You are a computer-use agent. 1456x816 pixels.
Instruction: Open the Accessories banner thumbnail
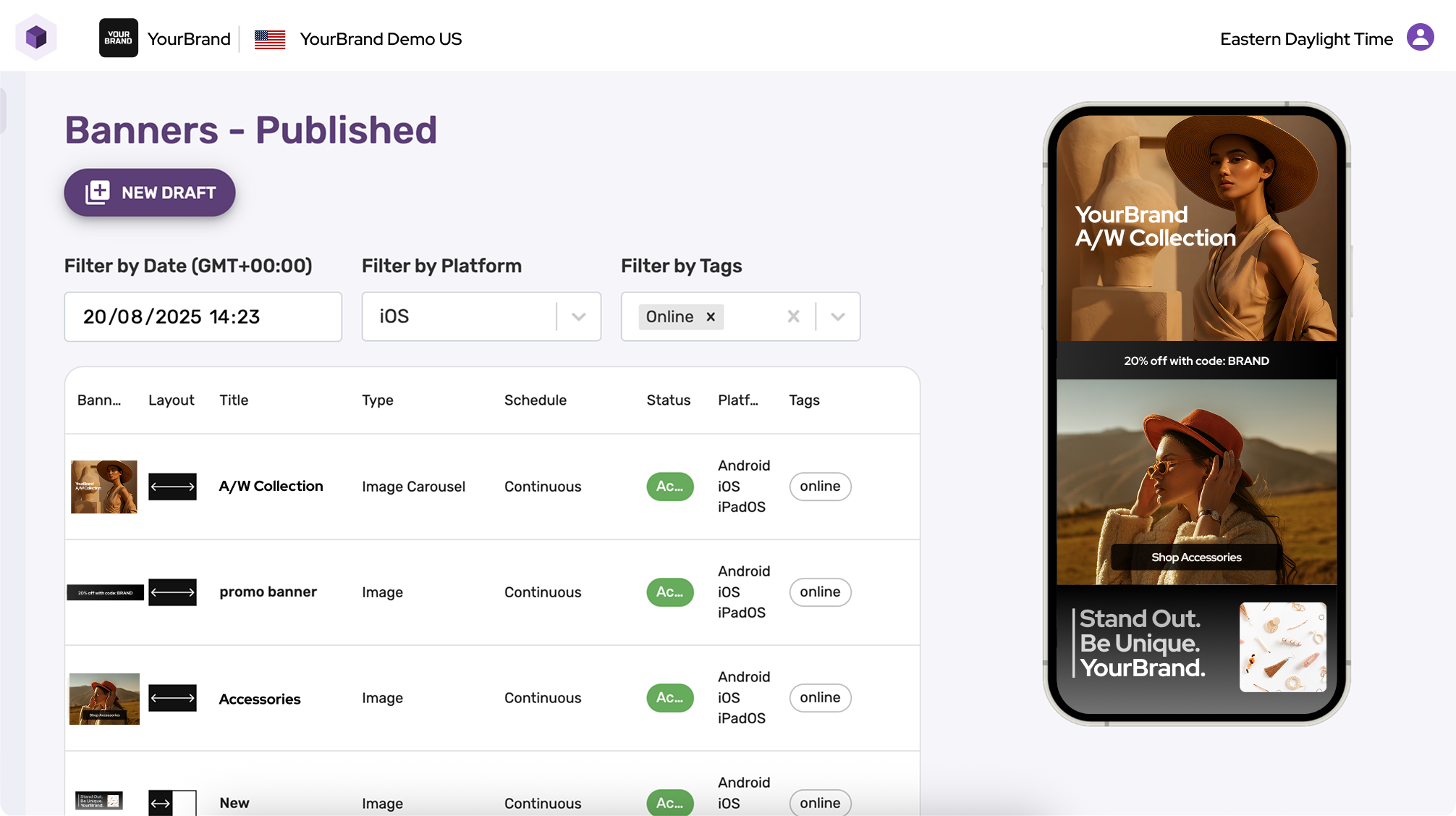click(x=104, y=699)
